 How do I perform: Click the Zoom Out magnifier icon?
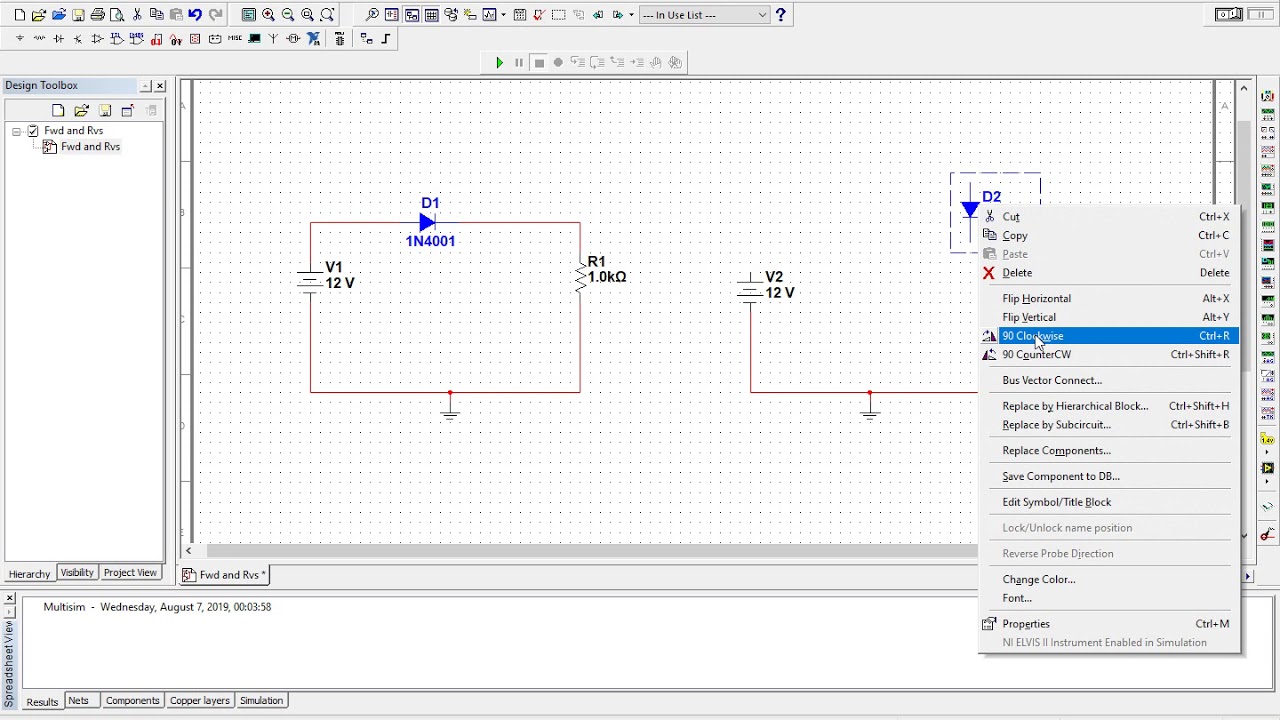288,15
